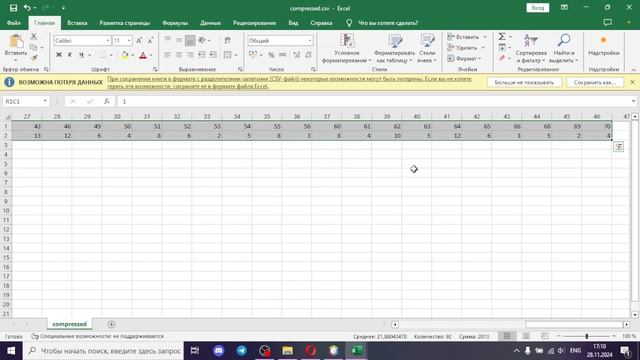Toggle bold formatting (Ж)
The height and width of the screenshot is (360, 640).
[59, 55]
